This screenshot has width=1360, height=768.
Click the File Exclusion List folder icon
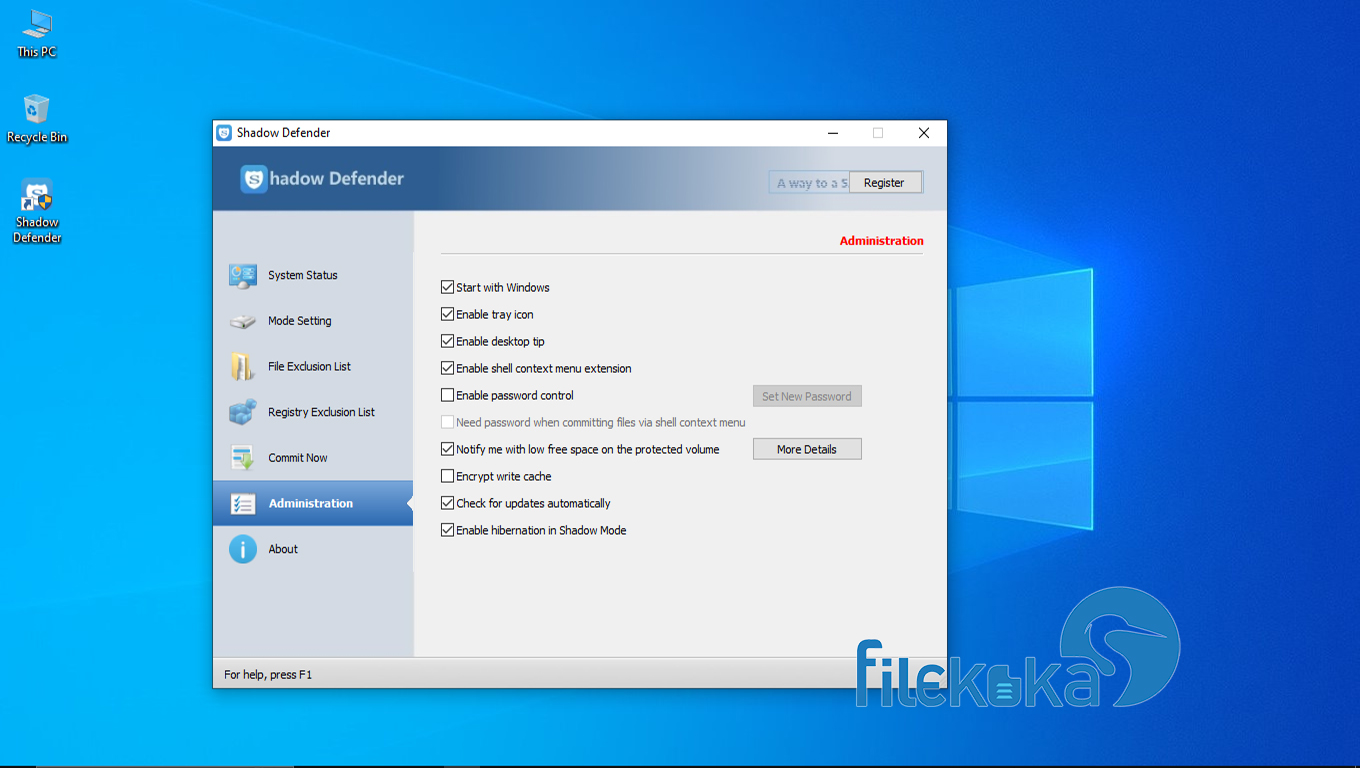(x=243, y=367)
